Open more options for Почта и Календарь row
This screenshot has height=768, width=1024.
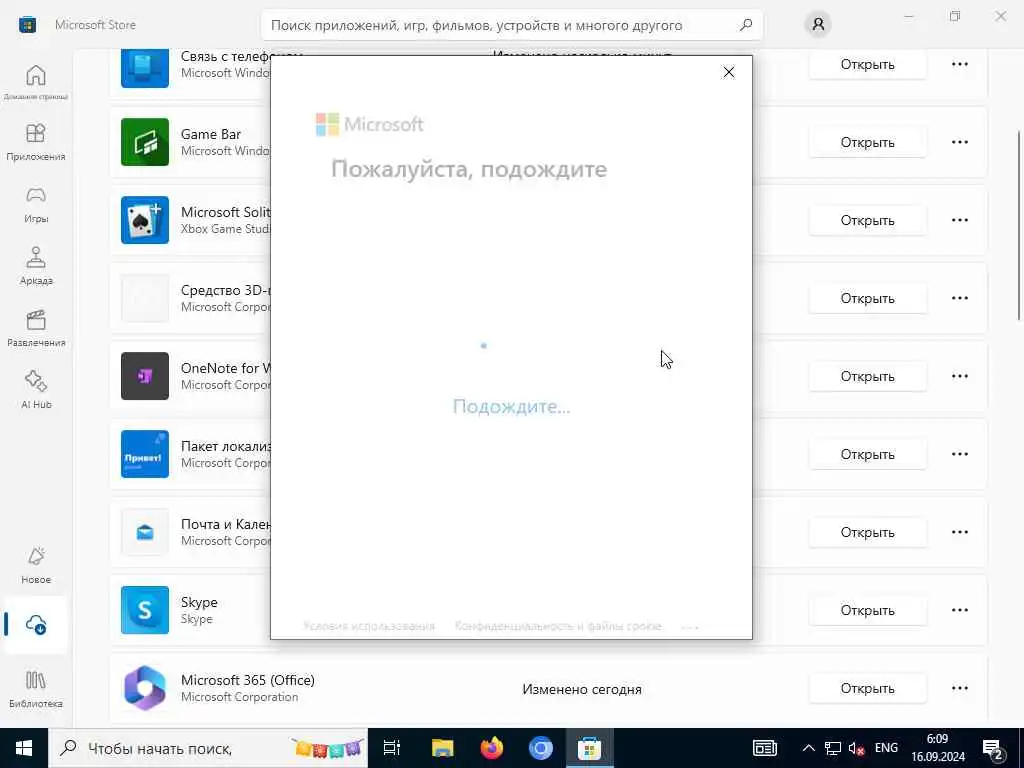pyautogui.click(x=959, y=532)
